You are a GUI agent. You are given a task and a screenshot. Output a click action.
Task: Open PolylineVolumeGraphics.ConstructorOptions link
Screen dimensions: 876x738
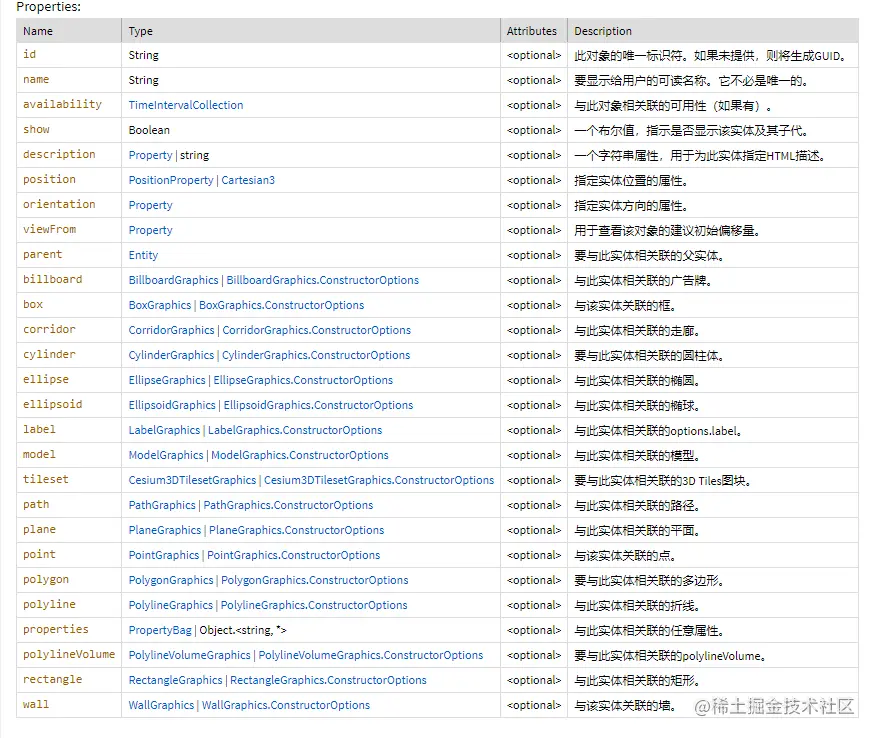371,655
